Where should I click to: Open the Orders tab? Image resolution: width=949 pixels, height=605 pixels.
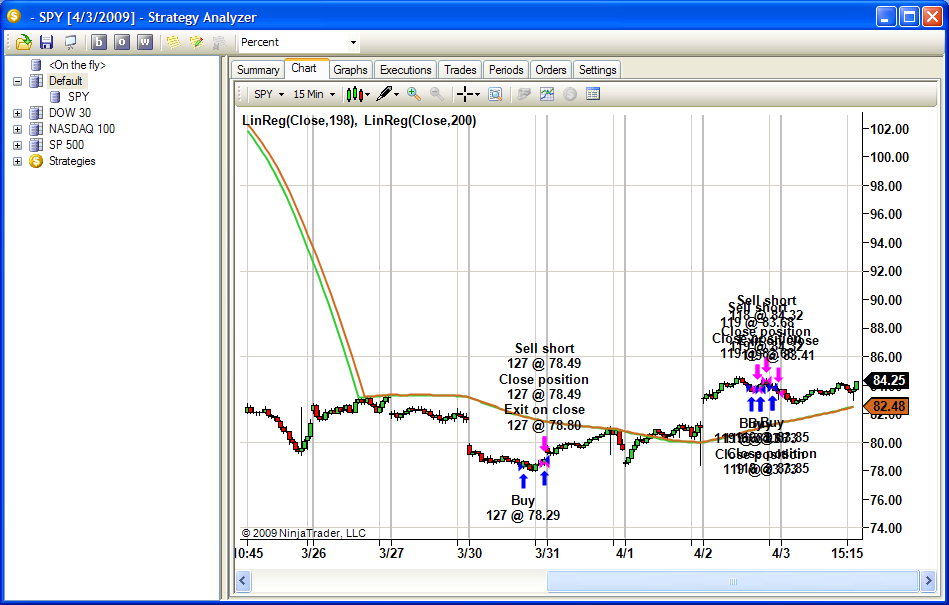coord(551,70)
